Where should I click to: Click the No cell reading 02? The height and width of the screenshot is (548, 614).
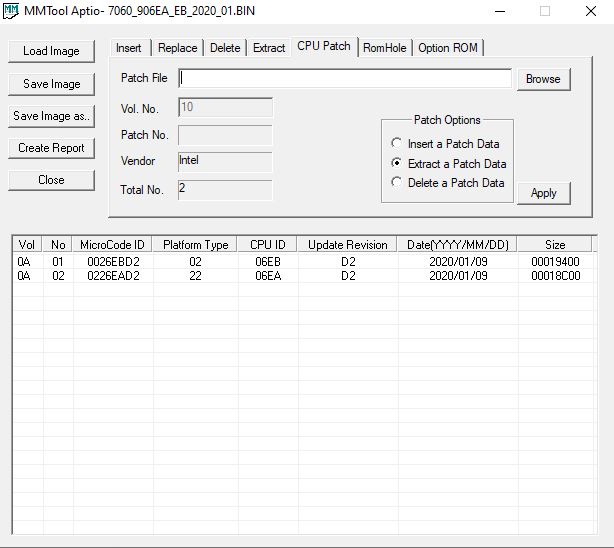(x=58, y=276)
